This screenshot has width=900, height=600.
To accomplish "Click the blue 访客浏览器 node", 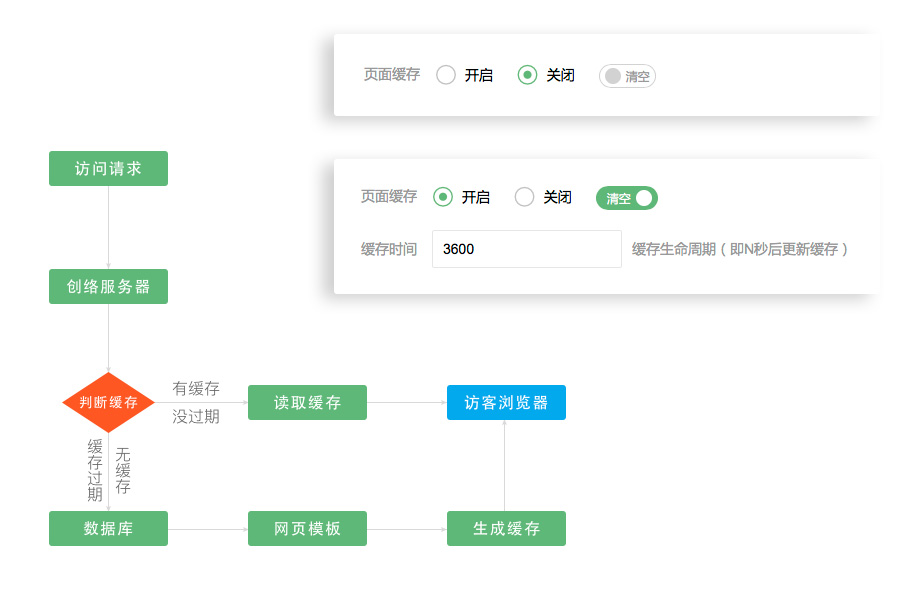I will click(506, 402).
